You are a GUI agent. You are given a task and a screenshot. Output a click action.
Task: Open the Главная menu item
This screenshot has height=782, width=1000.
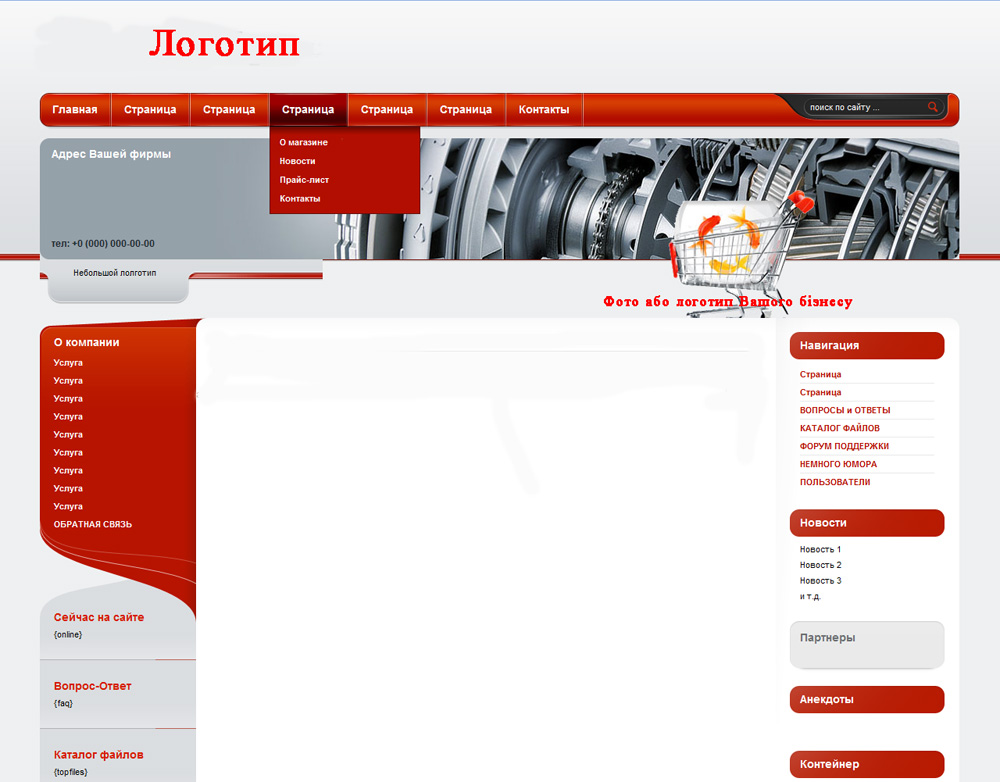coord(75,110)
